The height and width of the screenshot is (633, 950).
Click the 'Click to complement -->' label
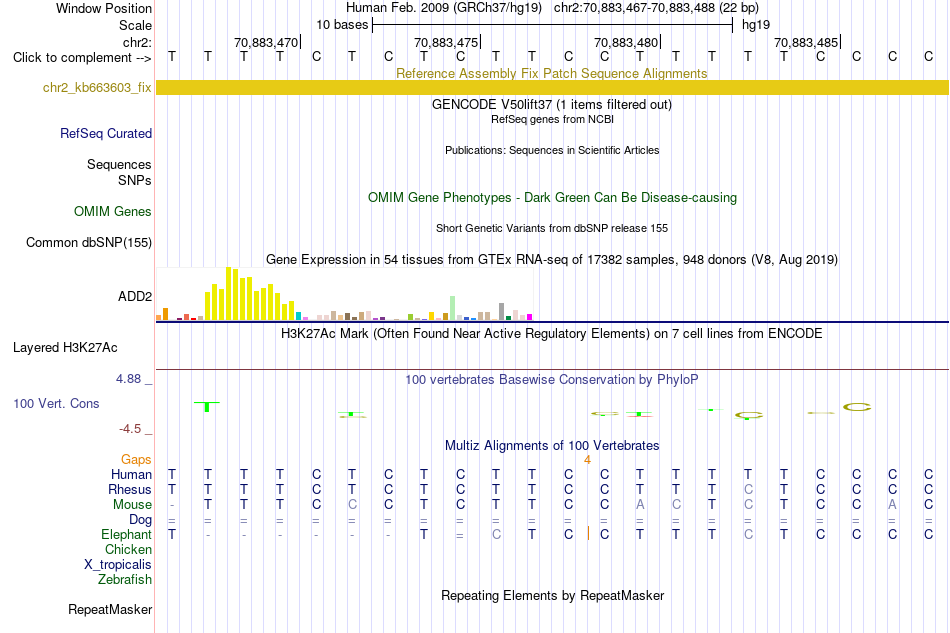(x=82, y=58)
